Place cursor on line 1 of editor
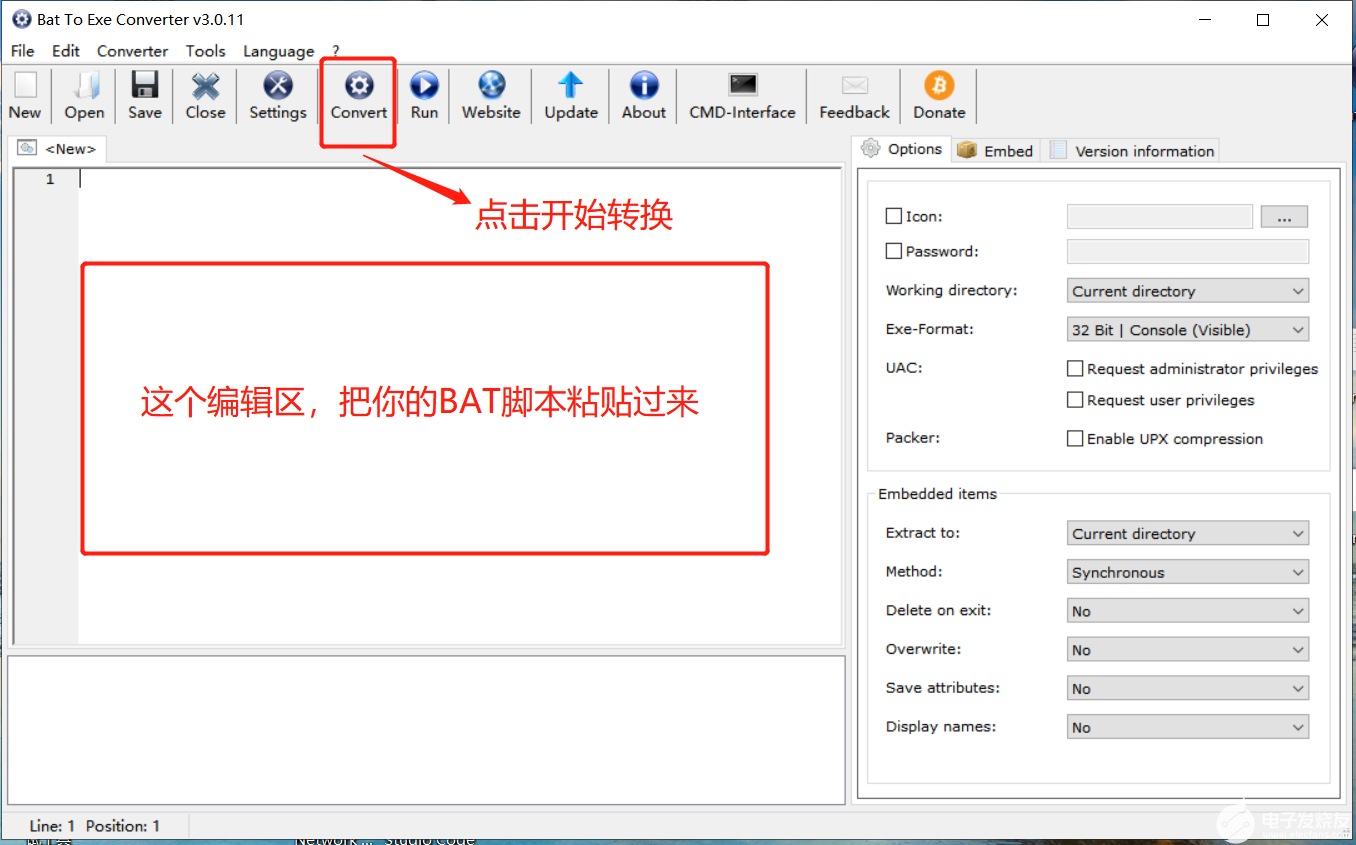Image resolution: width=1356 pixels, height=845 pixels. coord(460,180)
